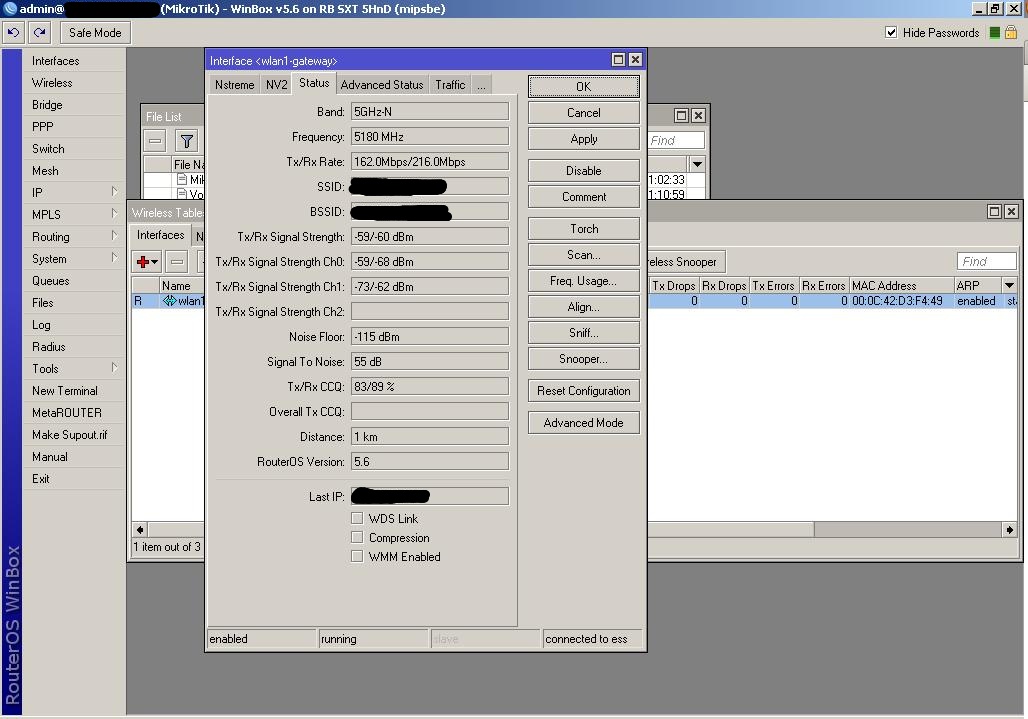Image resolution: width=1028 pixels, height=719 pixels.
Task: Toggle the Compression checkbox
Action: pyautogui.click(x=357, y=537)
